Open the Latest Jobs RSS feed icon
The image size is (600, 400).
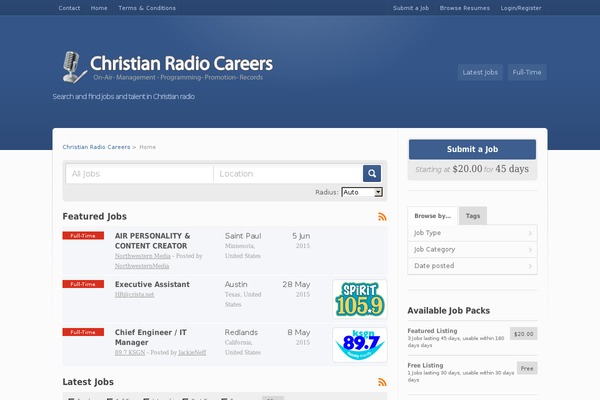point(382,382)
